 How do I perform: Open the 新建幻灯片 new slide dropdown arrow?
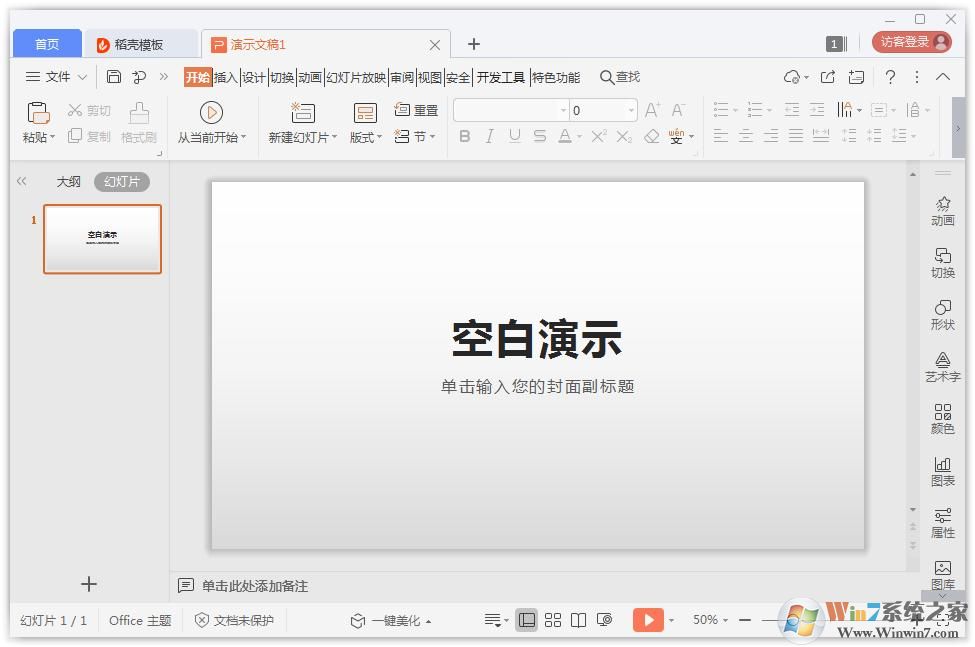pyautogui.click(x=335, y=137)
